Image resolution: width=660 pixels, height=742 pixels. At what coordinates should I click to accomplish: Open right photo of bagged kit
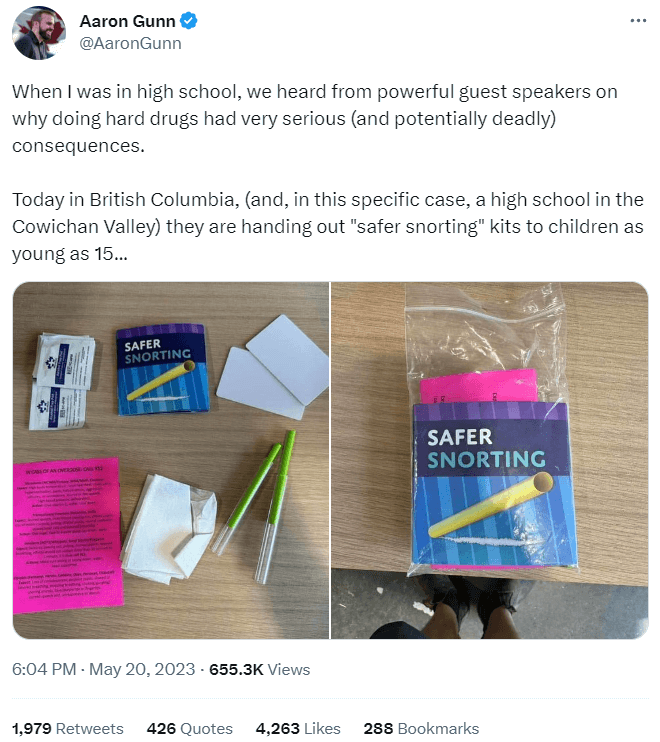490,460
